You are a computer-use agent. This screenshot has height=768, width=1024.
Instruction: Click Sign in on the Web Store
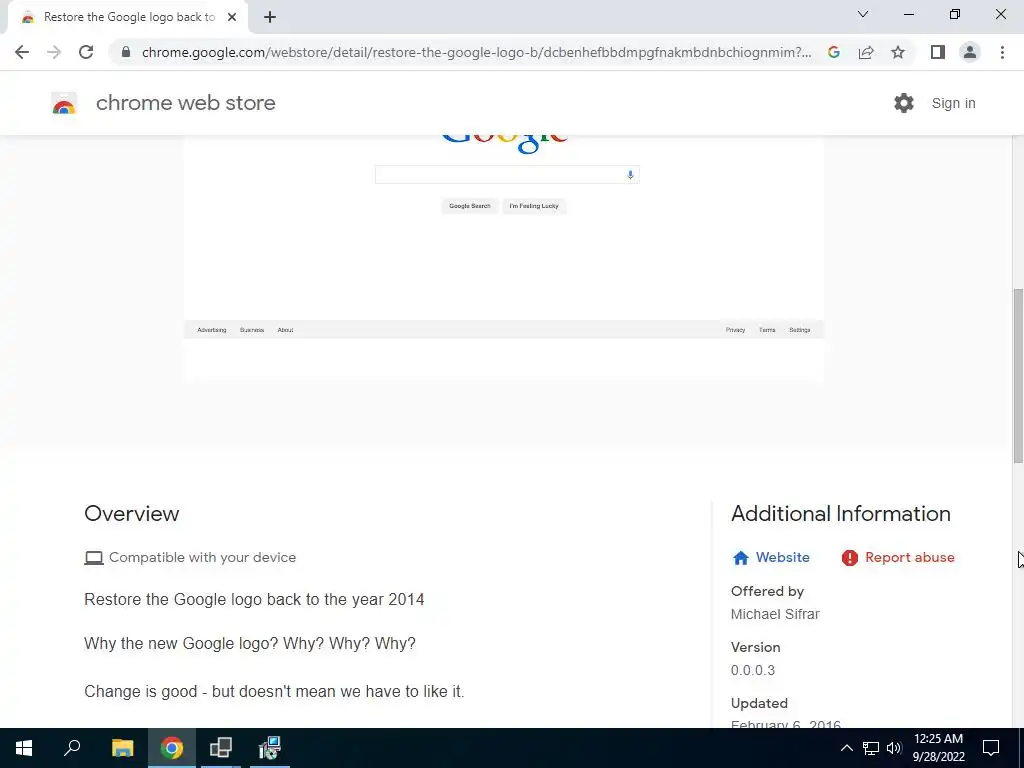coord(953,103)
